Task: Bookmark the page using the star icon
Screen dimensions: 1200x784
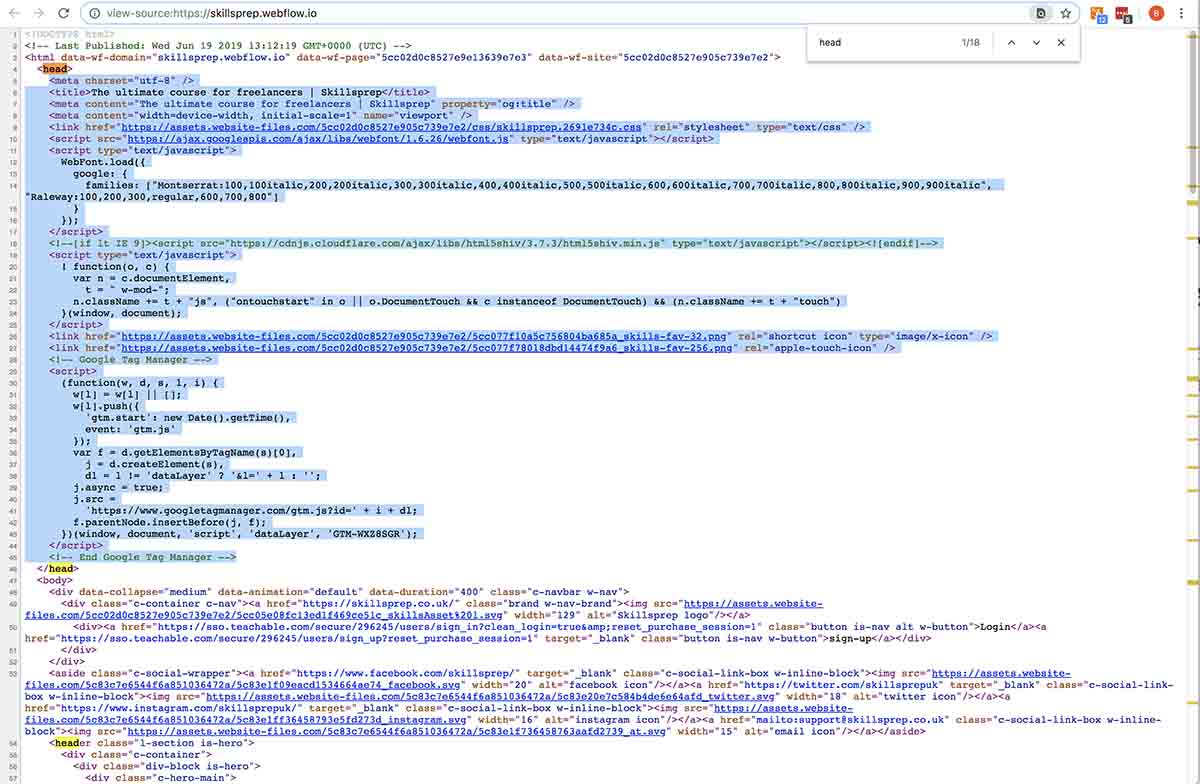Action: (x=1066, y=14)
